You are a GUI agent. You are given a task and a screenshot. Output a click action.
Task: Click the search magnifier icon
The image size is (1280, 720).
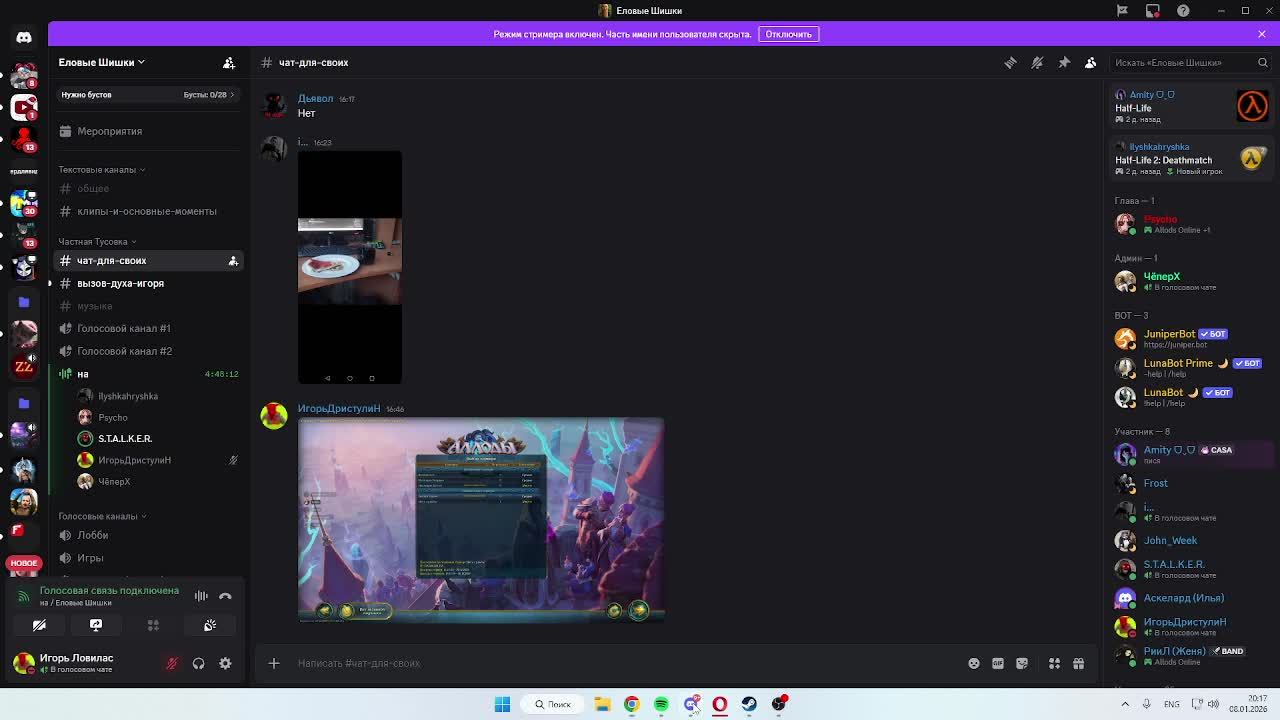point(1262,62)
